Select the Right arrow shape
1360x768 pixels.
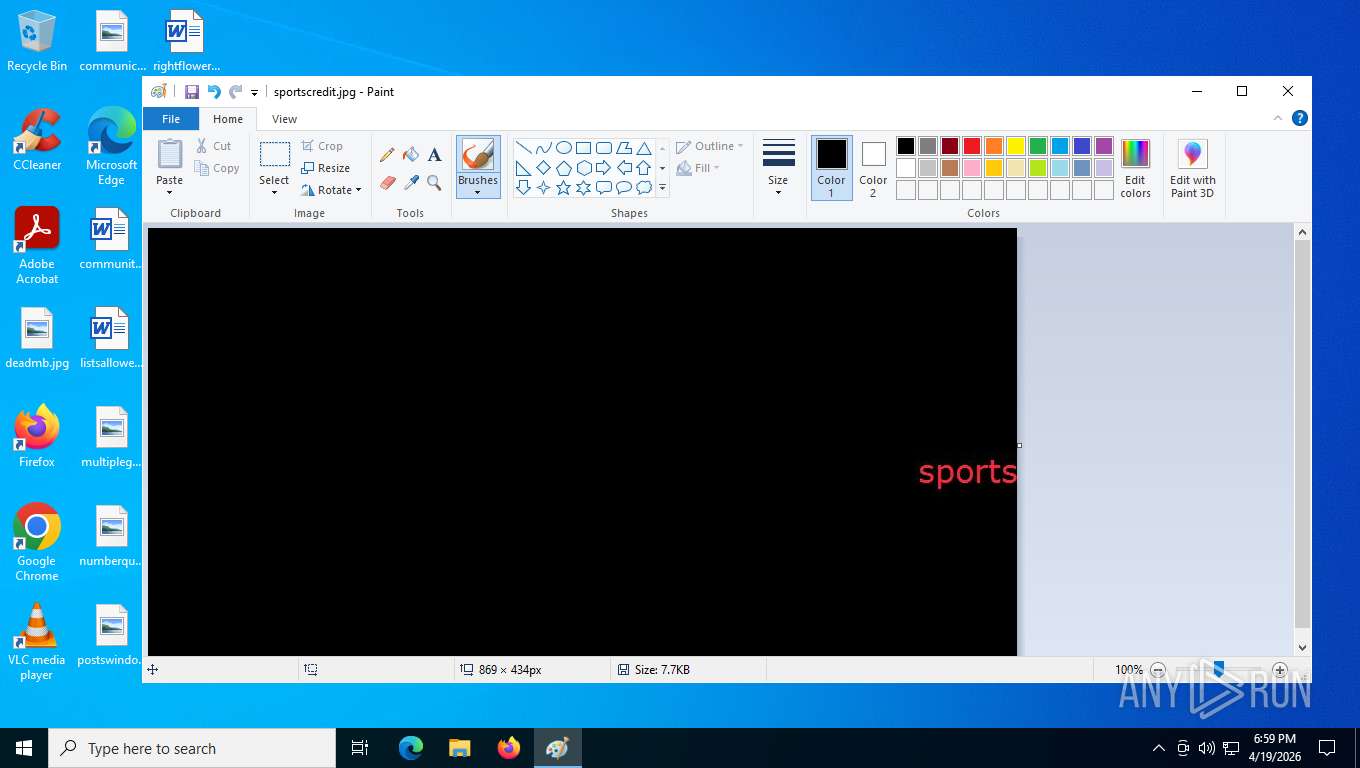point(604,168)
